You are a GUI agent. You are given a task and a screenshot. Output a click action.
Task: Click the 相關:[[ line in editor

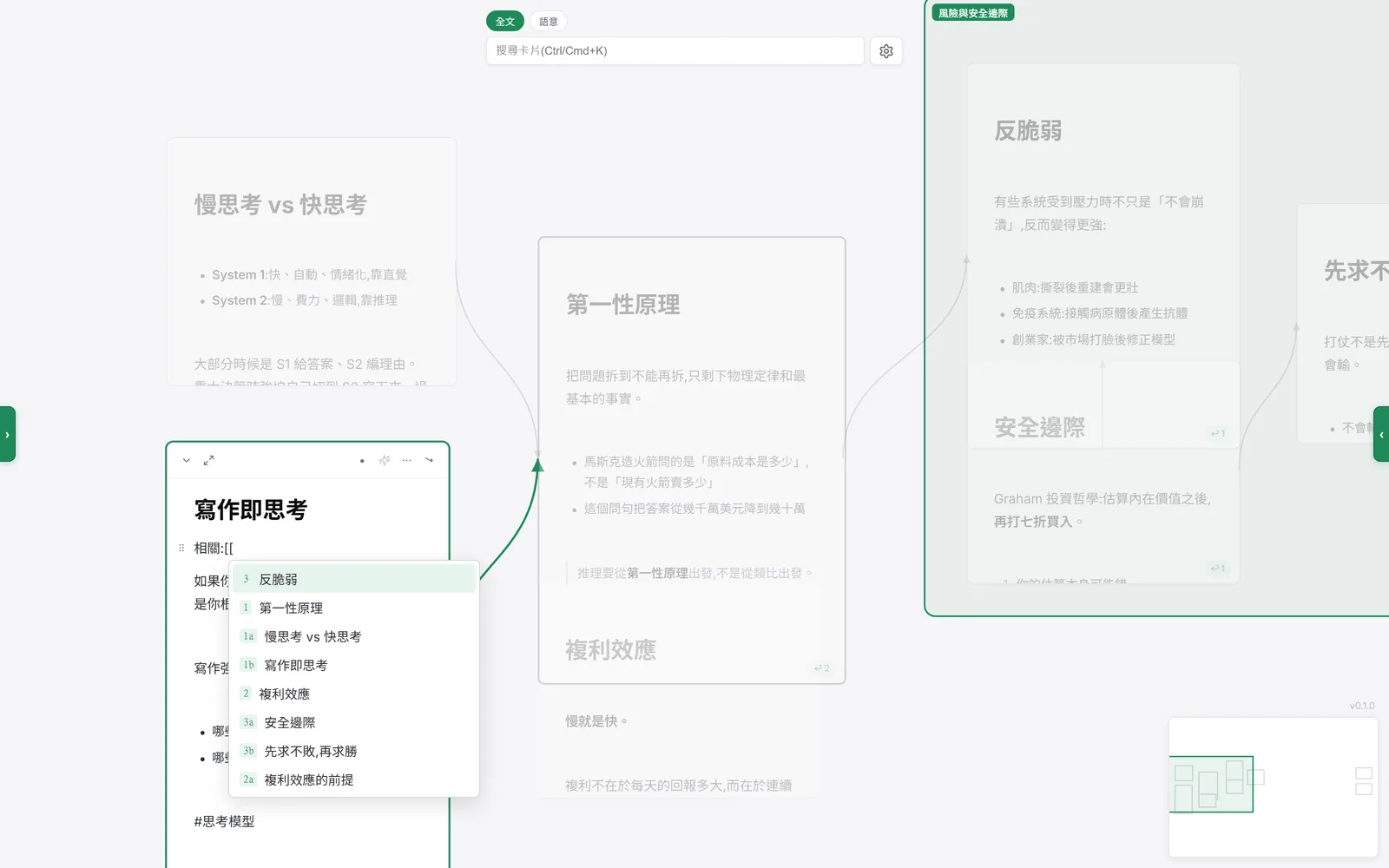click(214, 548)
